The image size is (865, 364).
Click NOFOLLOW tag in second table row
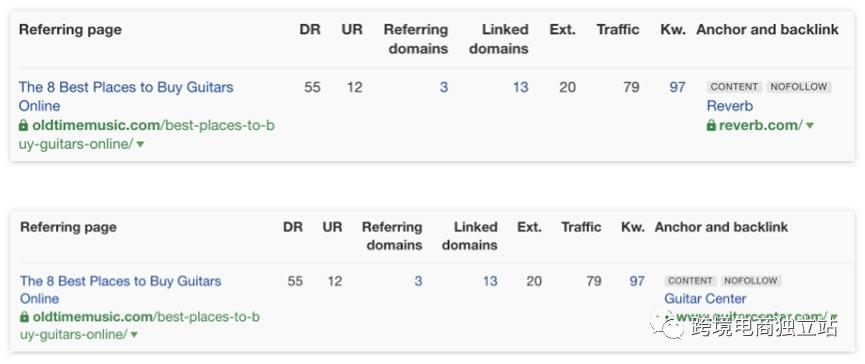click(x=750, y=281)
